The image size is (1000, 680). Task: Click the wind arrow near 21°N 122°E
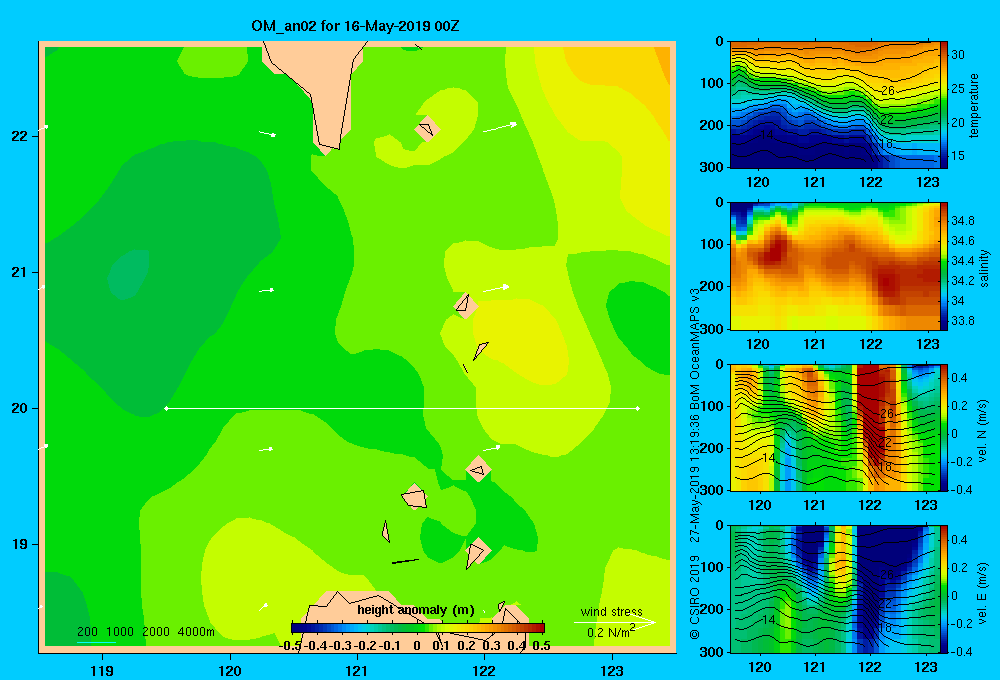tap(496, 289)
